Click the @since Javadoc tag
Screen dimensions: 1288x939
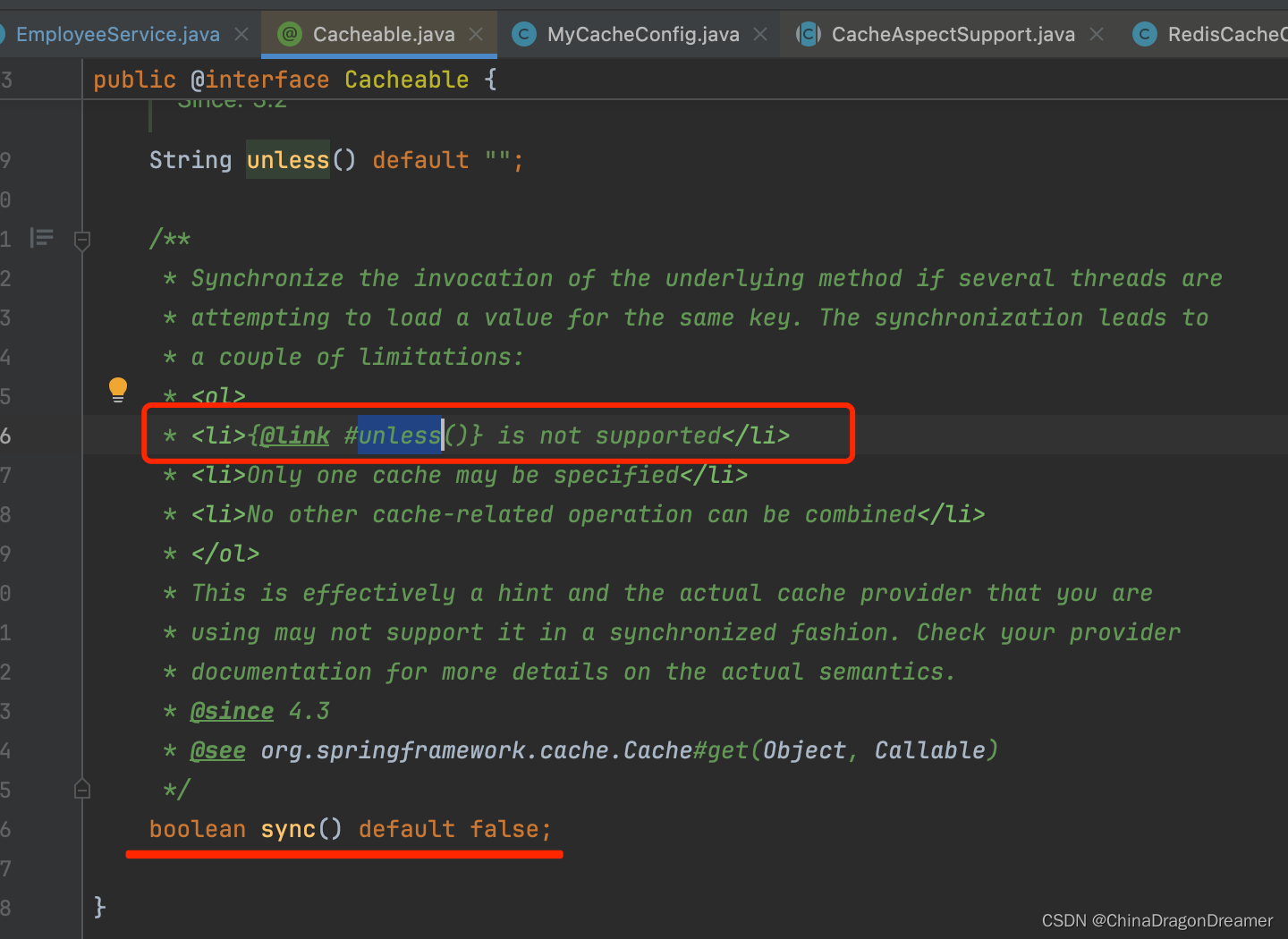[232, 711]
